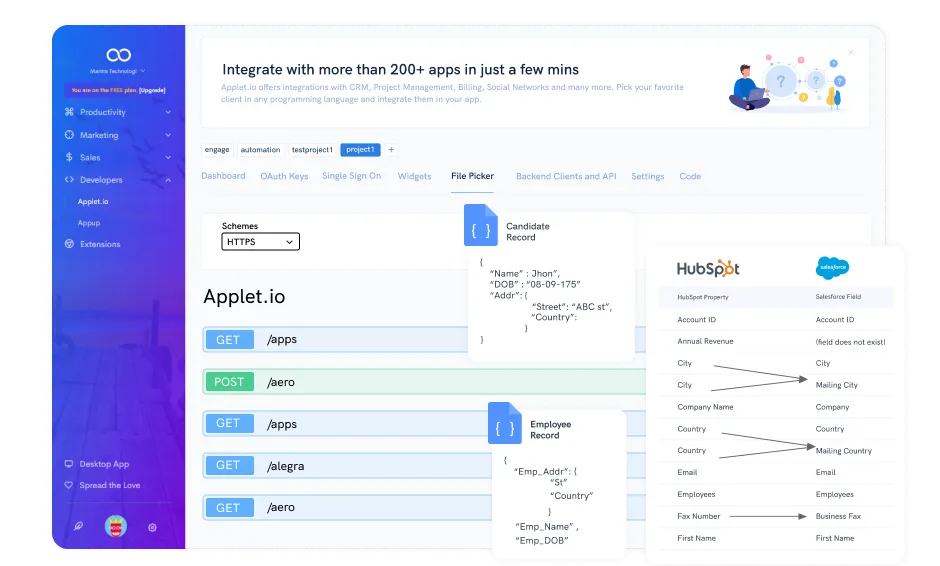Image resolution: width=940 pixels, height=566 pixels.
Task: Open the Single Sign On tab
Action: click(351, 176)
